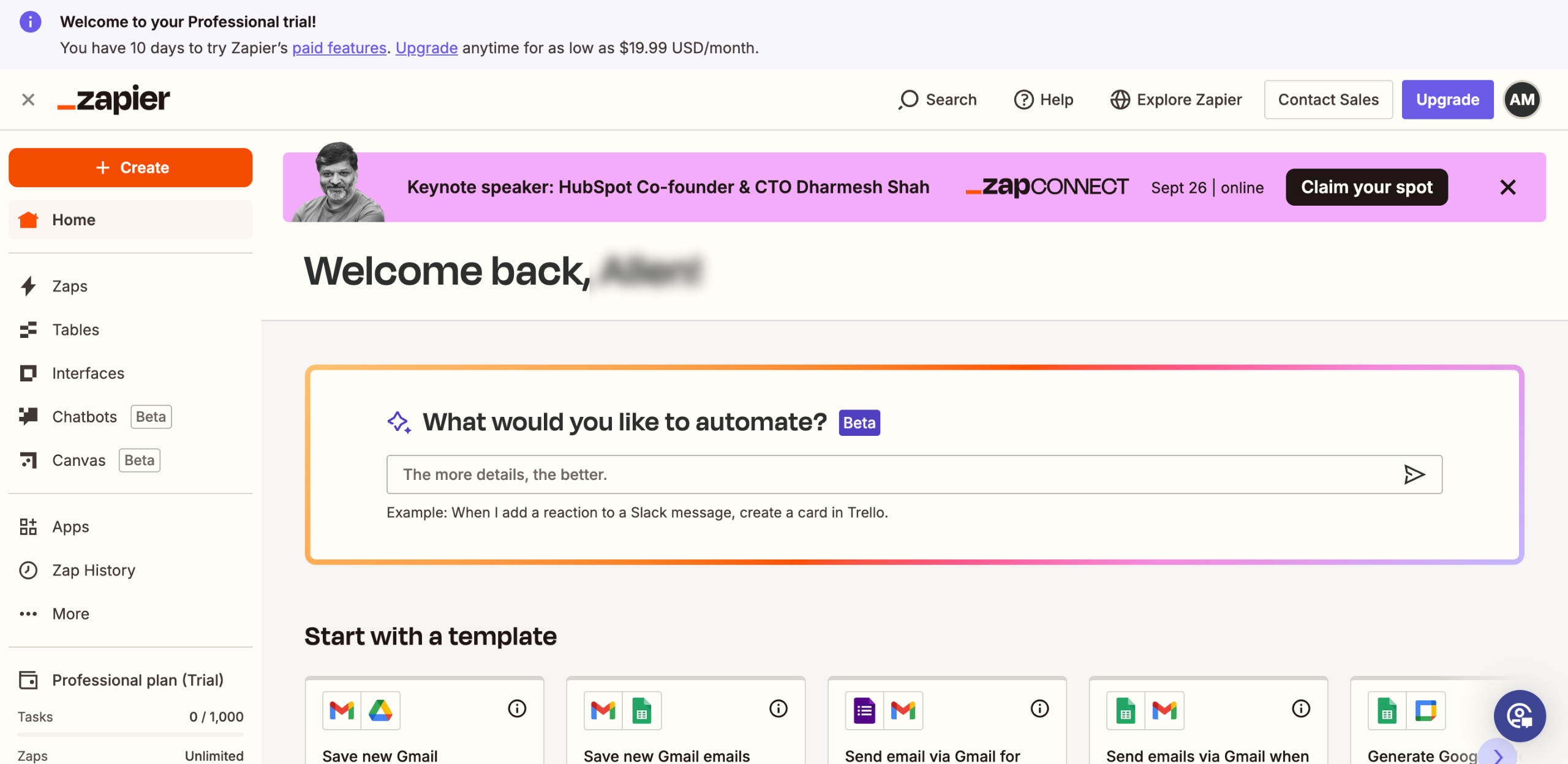The image size is (1568, 764).
Task: Open the Apps grid icon
Action: point(28,526)
